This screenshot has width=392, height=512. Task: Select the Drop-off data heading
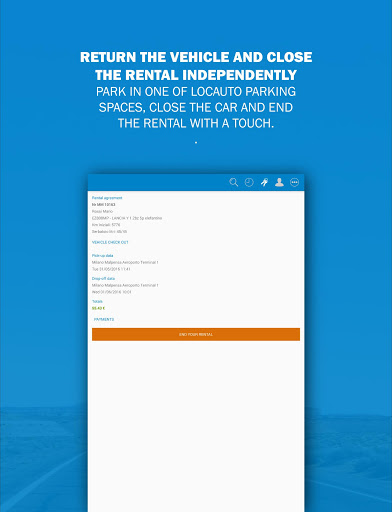point(103,278)
